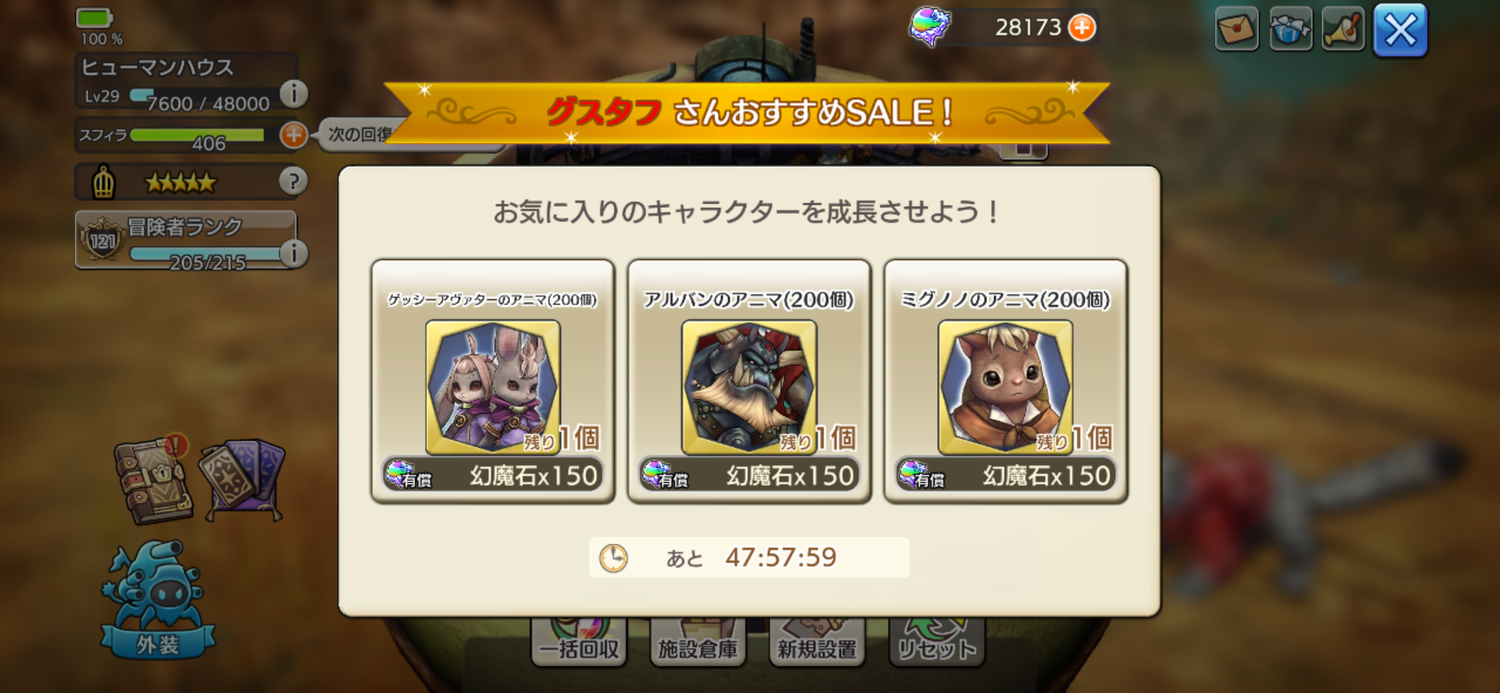Image resolution: width=1500 pixels, height=693 pixels.
Task: Select the アルバン character portrait
Action: (749, 387)
